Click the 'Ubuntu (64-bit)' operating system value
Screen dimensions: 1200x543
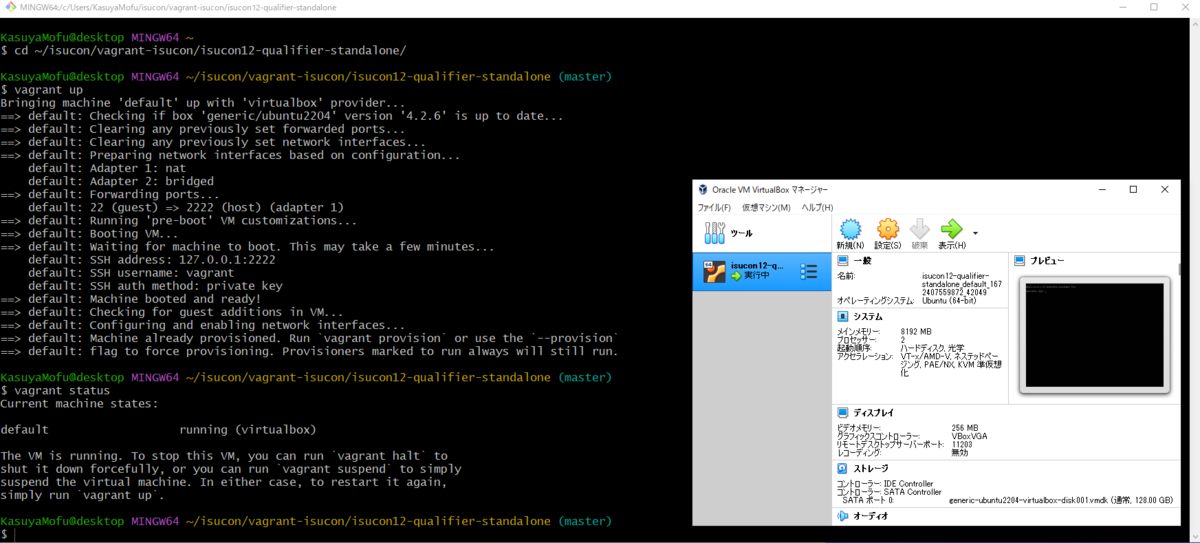(x=949, y=300)
